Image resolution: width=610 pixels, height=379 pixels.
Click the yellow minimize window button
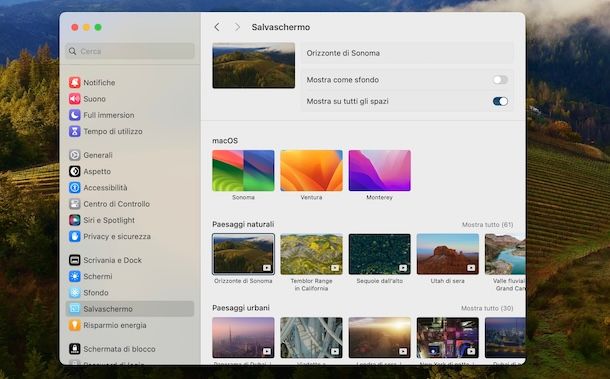pos(86,27)
